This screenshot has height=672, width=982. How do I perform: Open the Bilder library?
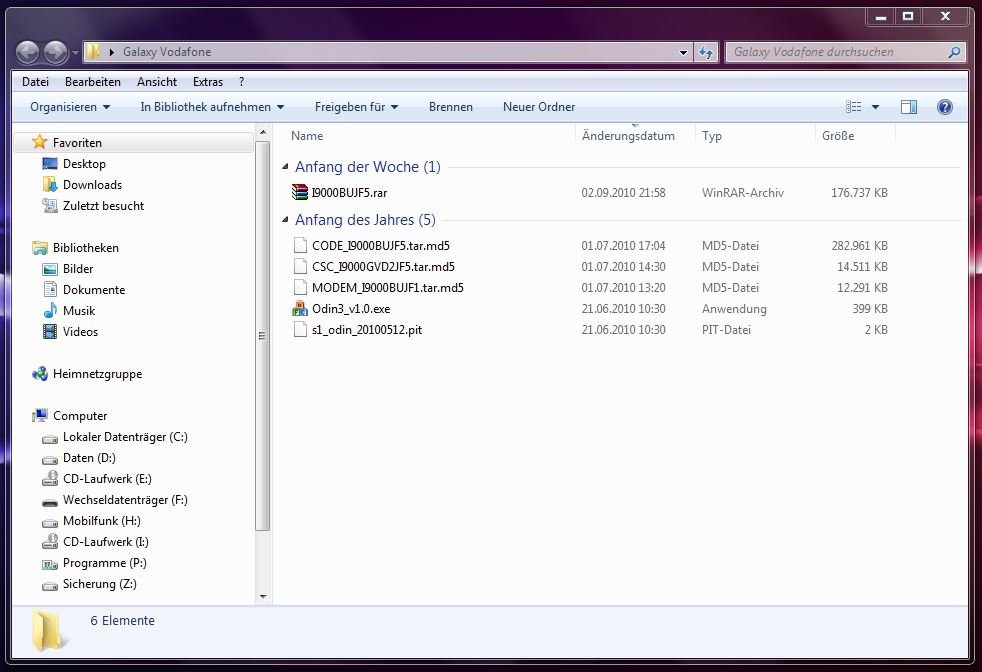click(x=78, y=269)
